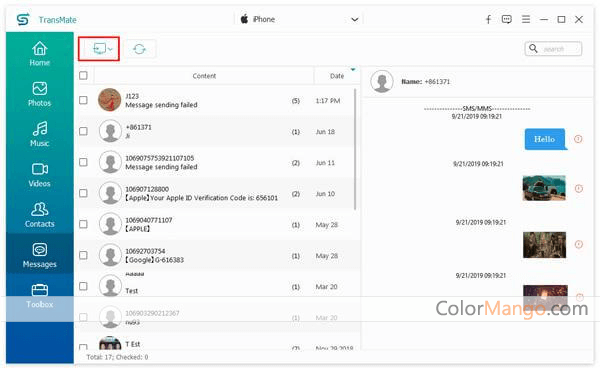Open the Home section
The width and height of the screenshot is (600, 370).
(40, 53)
